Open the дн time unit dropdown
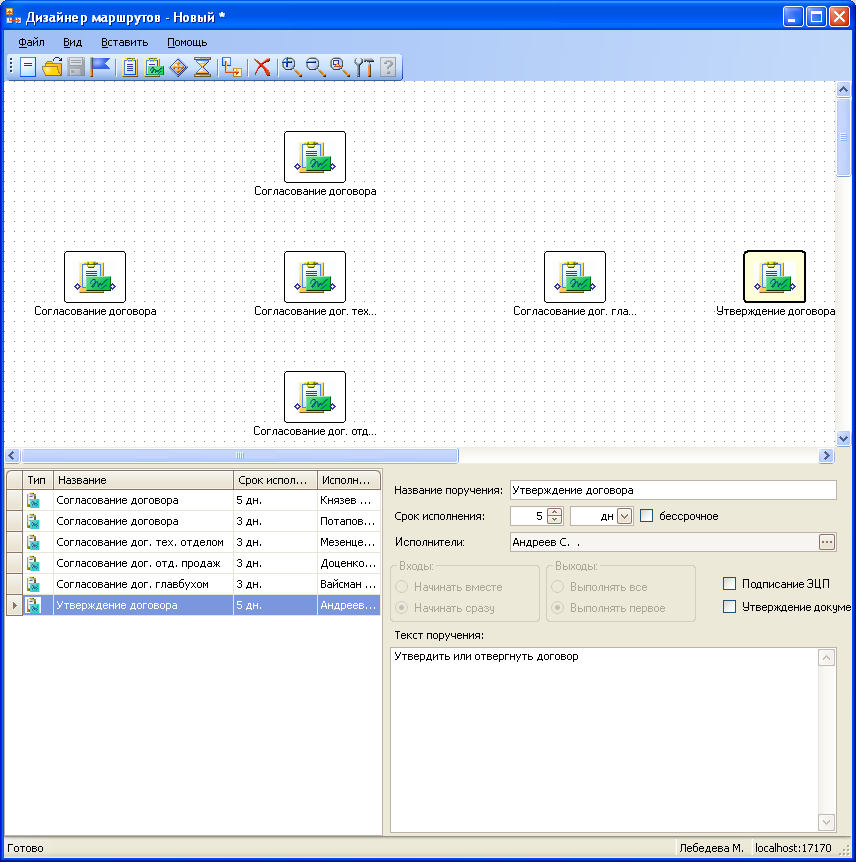Image resolution: width=856 pixels, height=862 pixels. [x=624, y=516]
